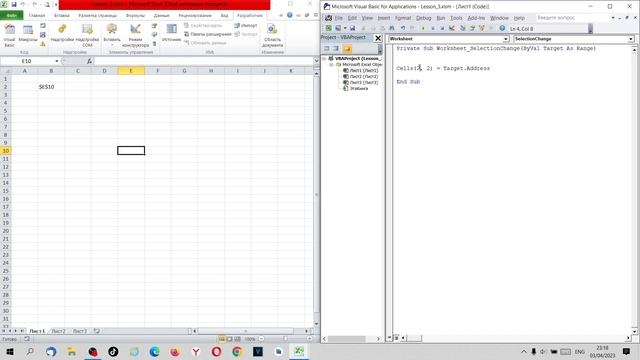Viewport: 640px width, 360px height.
Task: Open the Файл tab in Excel
Action: 11,16
